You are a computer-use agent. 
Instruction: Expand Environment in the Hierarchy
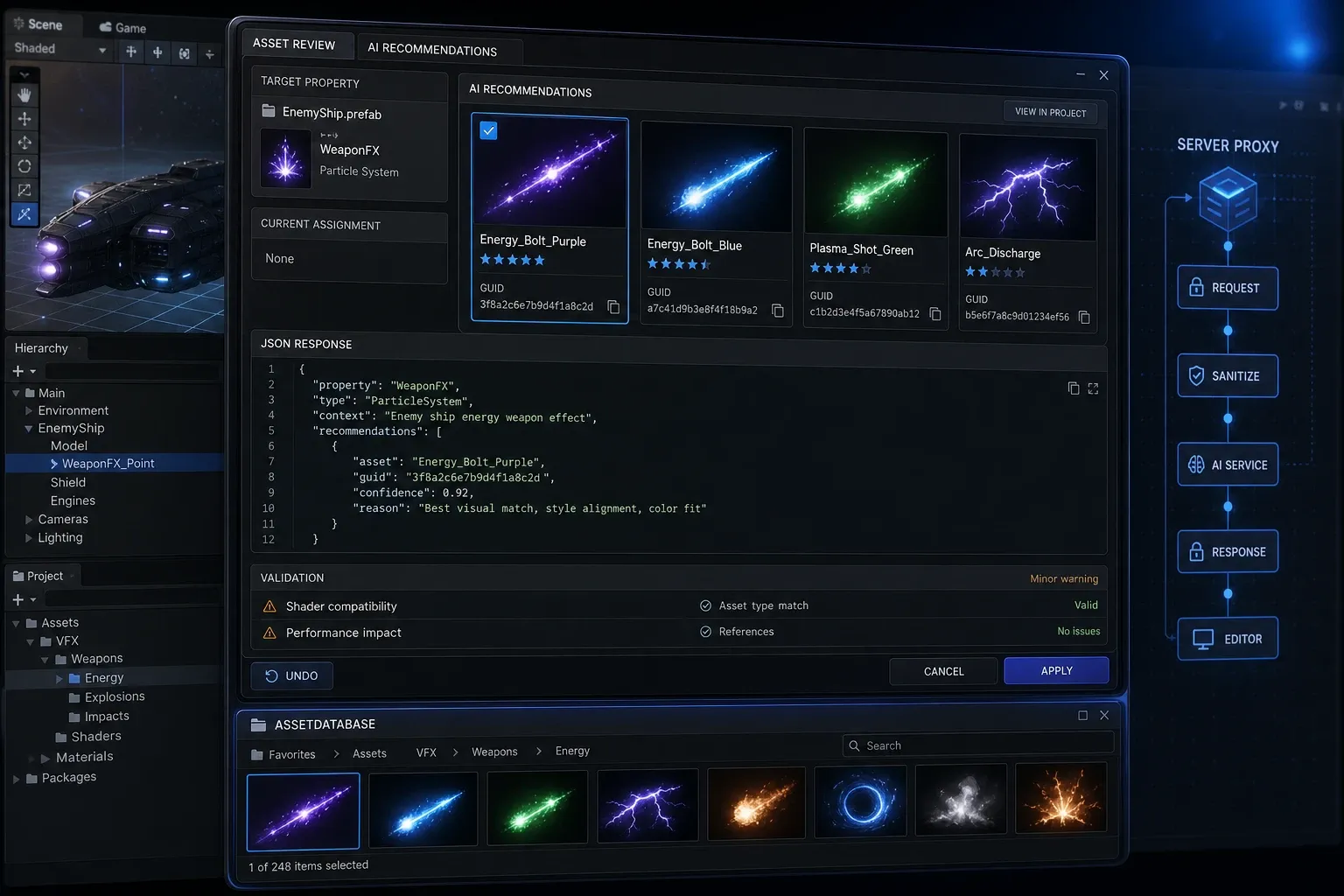click(x=29, y=410)
